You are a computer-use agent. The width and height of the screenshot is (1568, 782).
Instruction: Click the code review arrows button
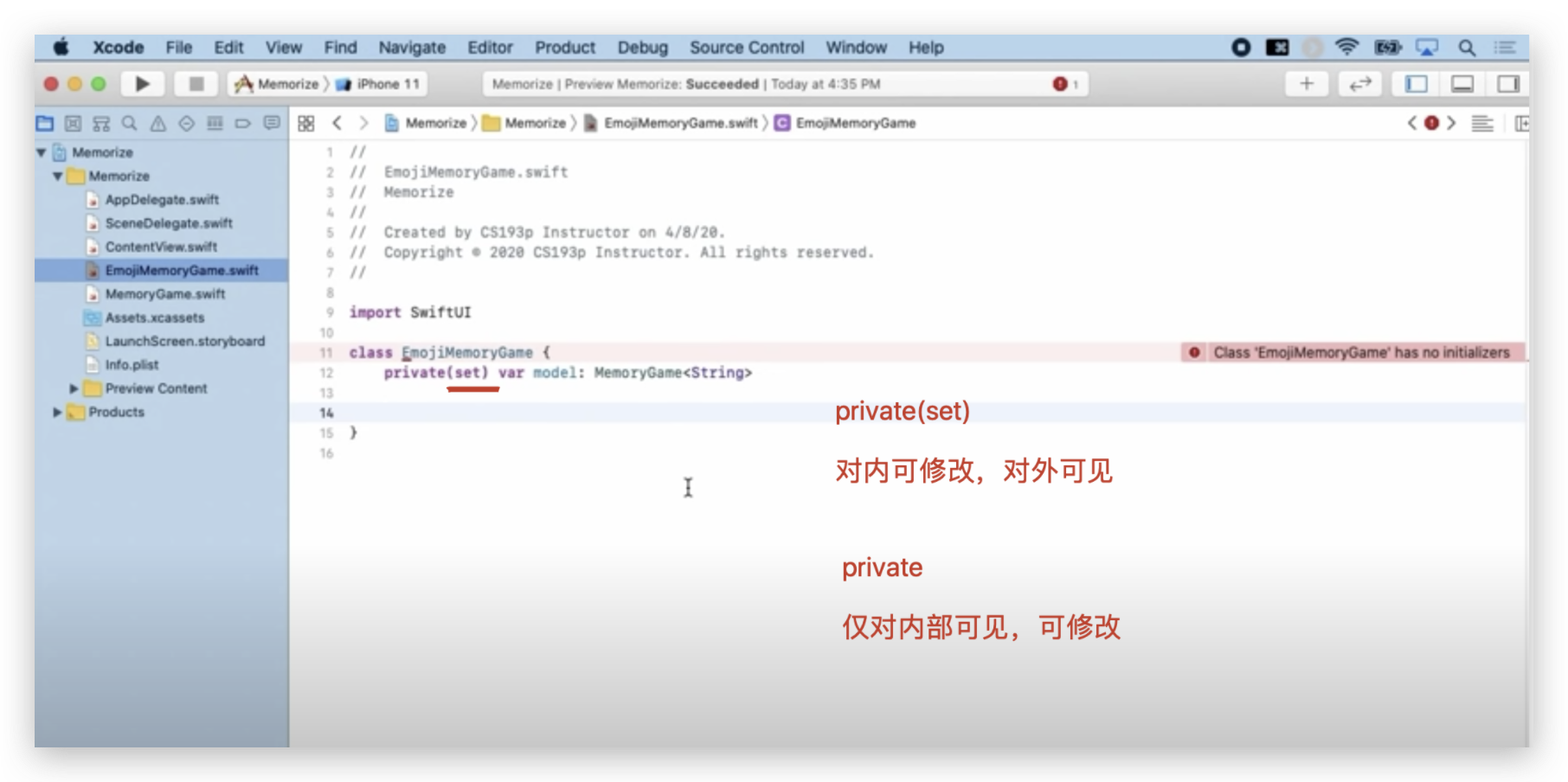pyautogui.click(x=1360, y=84)
